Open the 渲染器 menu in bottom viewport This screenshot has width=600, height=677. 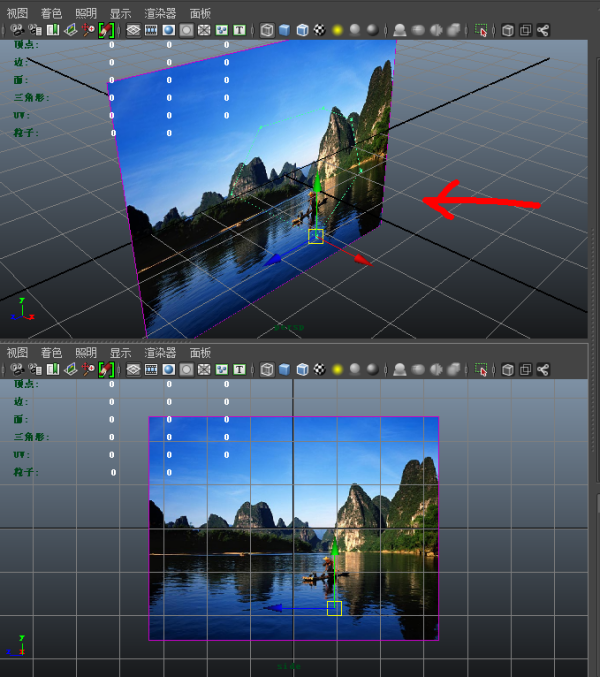point(160,353)
